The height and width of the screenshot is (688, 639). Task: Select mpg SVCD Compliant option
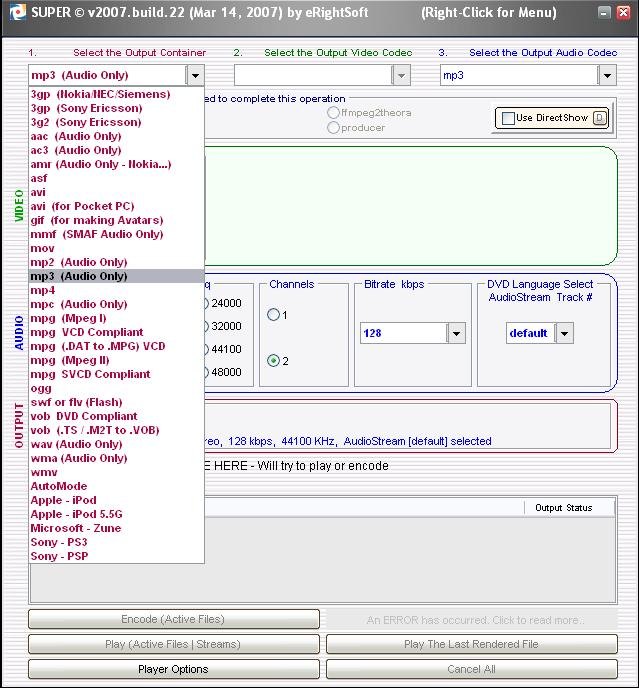click(116, 374)
